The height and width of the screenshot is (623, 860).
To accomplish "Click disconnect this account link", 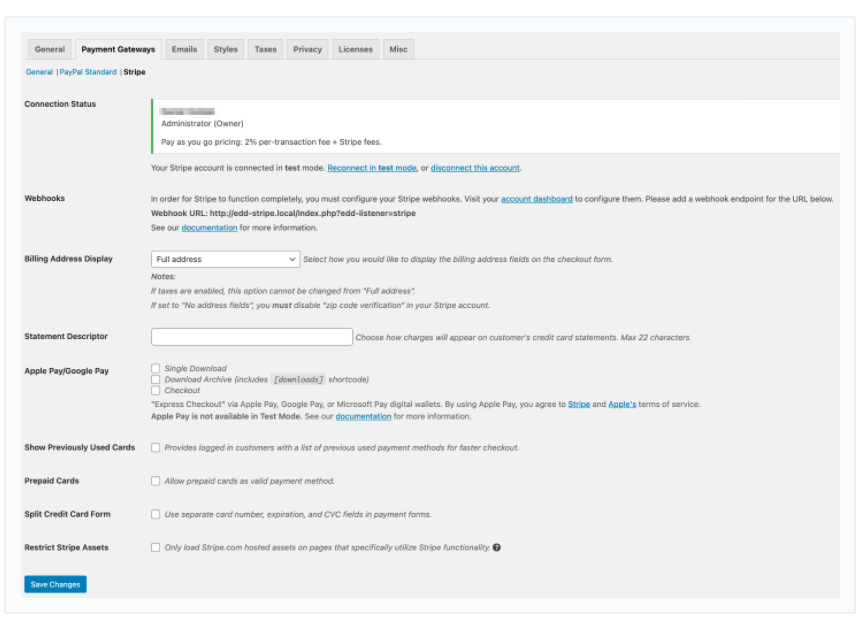I will 475,168.
